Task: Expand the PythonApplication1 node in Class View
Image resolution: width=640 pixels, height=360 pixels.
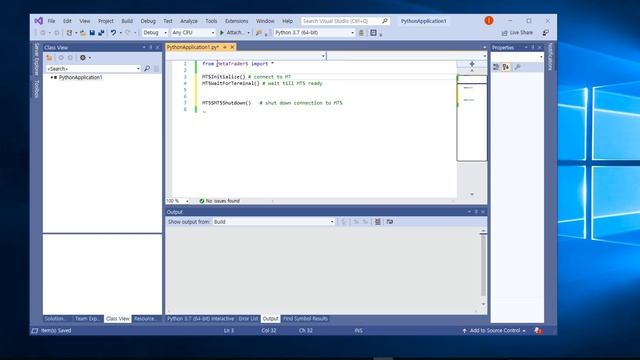Action: tap(51, 77)
